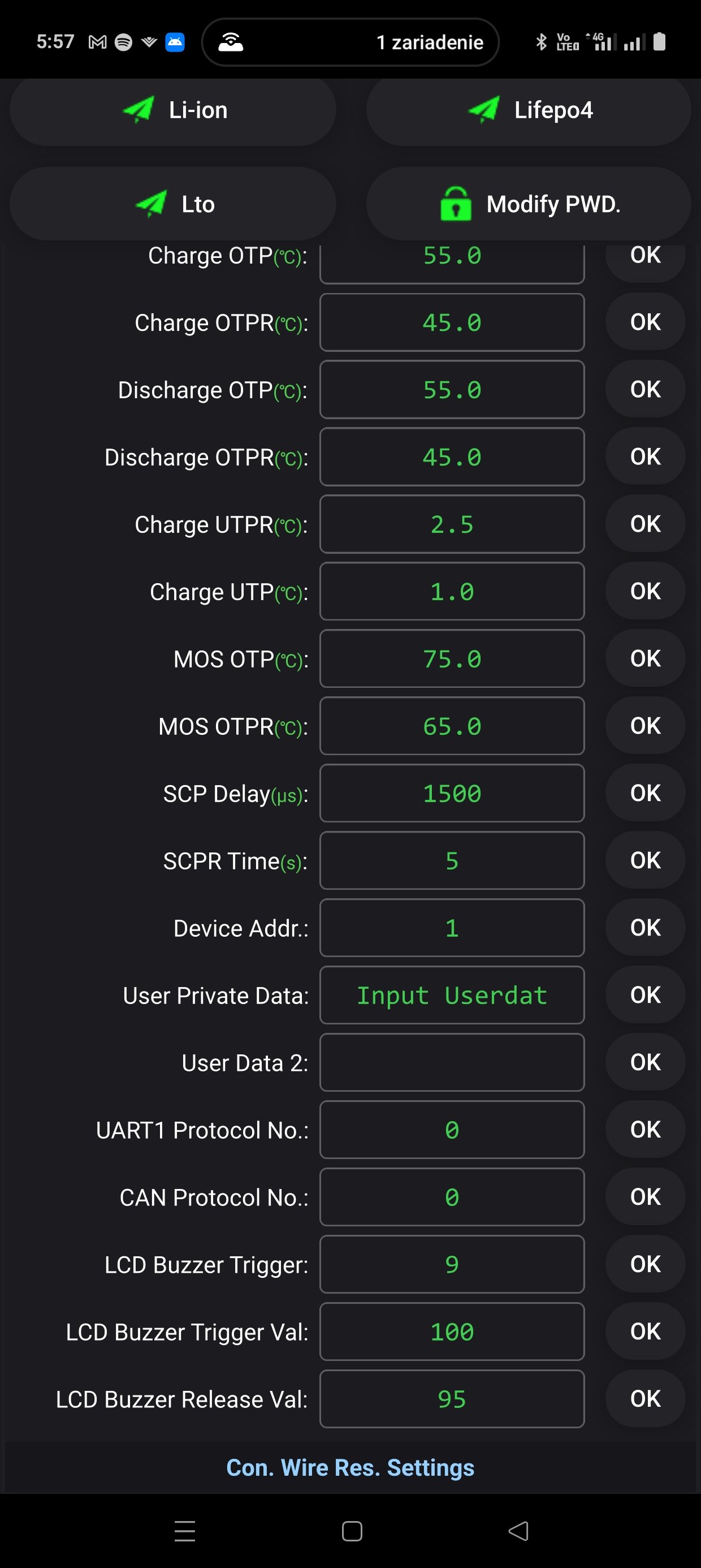This screenshot has height=1568, width=701.
Task: Edit the LCD Buzzer Release Val field
Action: click(452, 1399)
